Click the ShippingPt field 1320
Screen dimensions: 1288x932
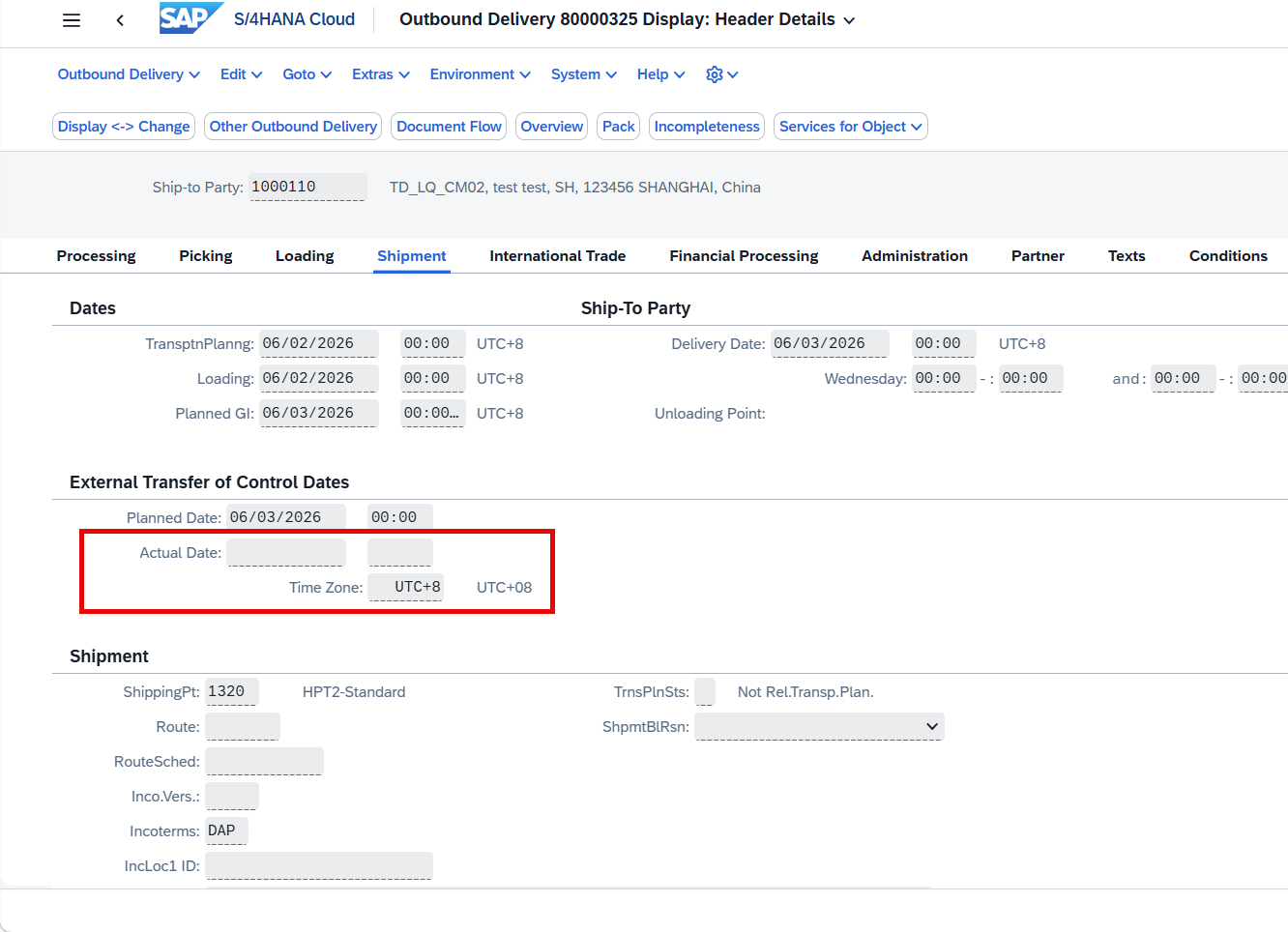pos(232,691)
